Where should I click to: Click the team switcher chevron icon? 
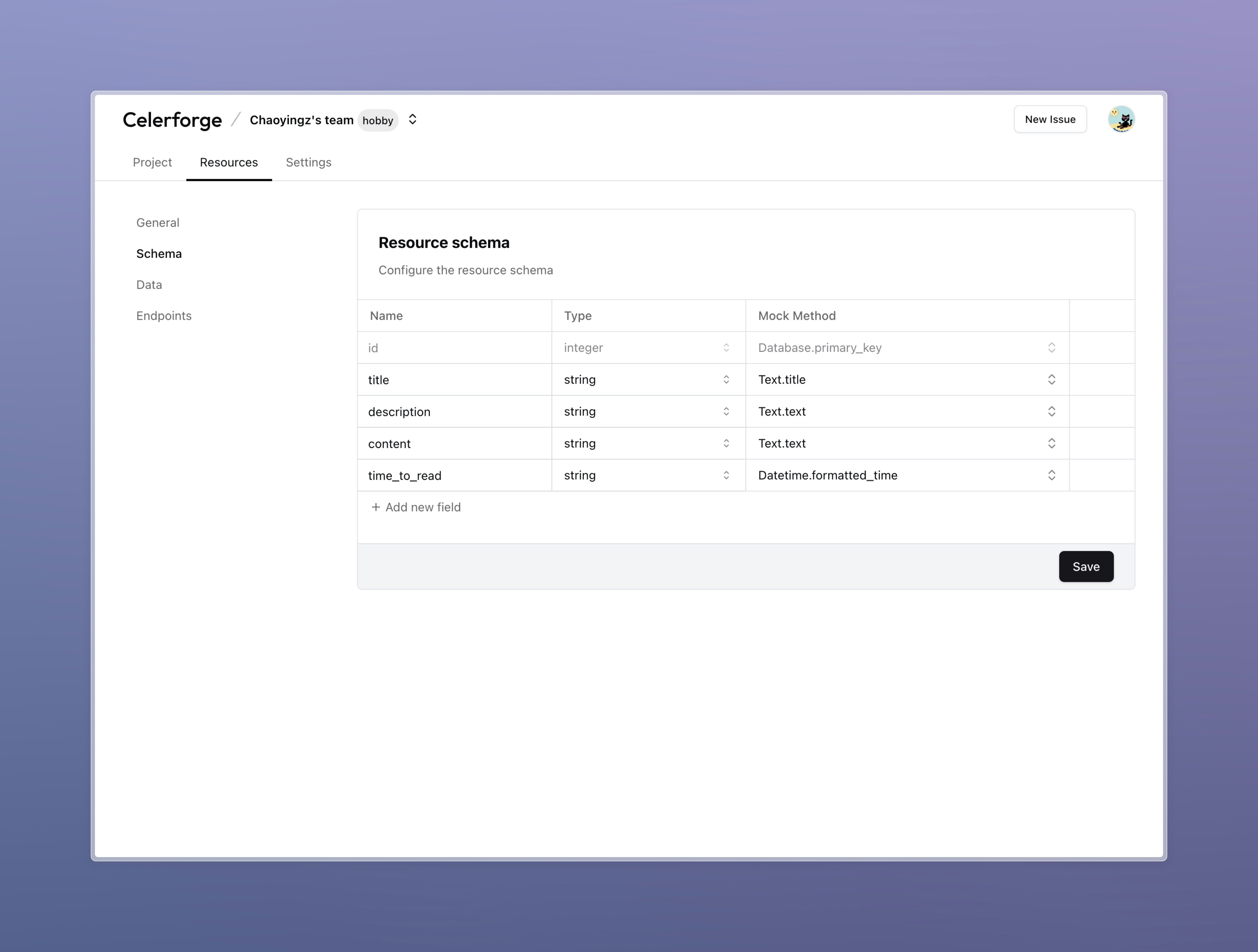(x=412, y=119)
